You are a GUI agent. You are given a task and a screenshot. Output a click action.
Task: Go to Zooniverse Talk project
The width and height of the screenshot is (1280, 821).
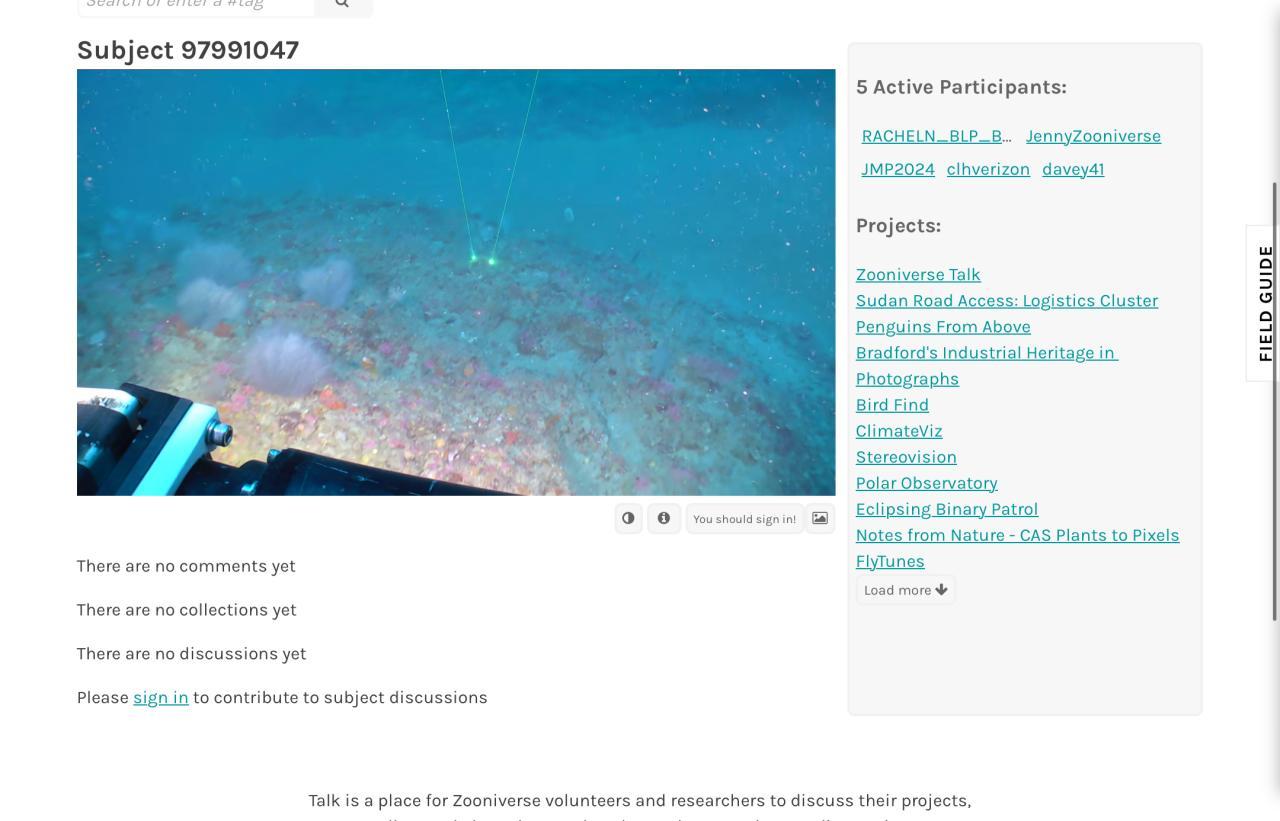[918, 274]
